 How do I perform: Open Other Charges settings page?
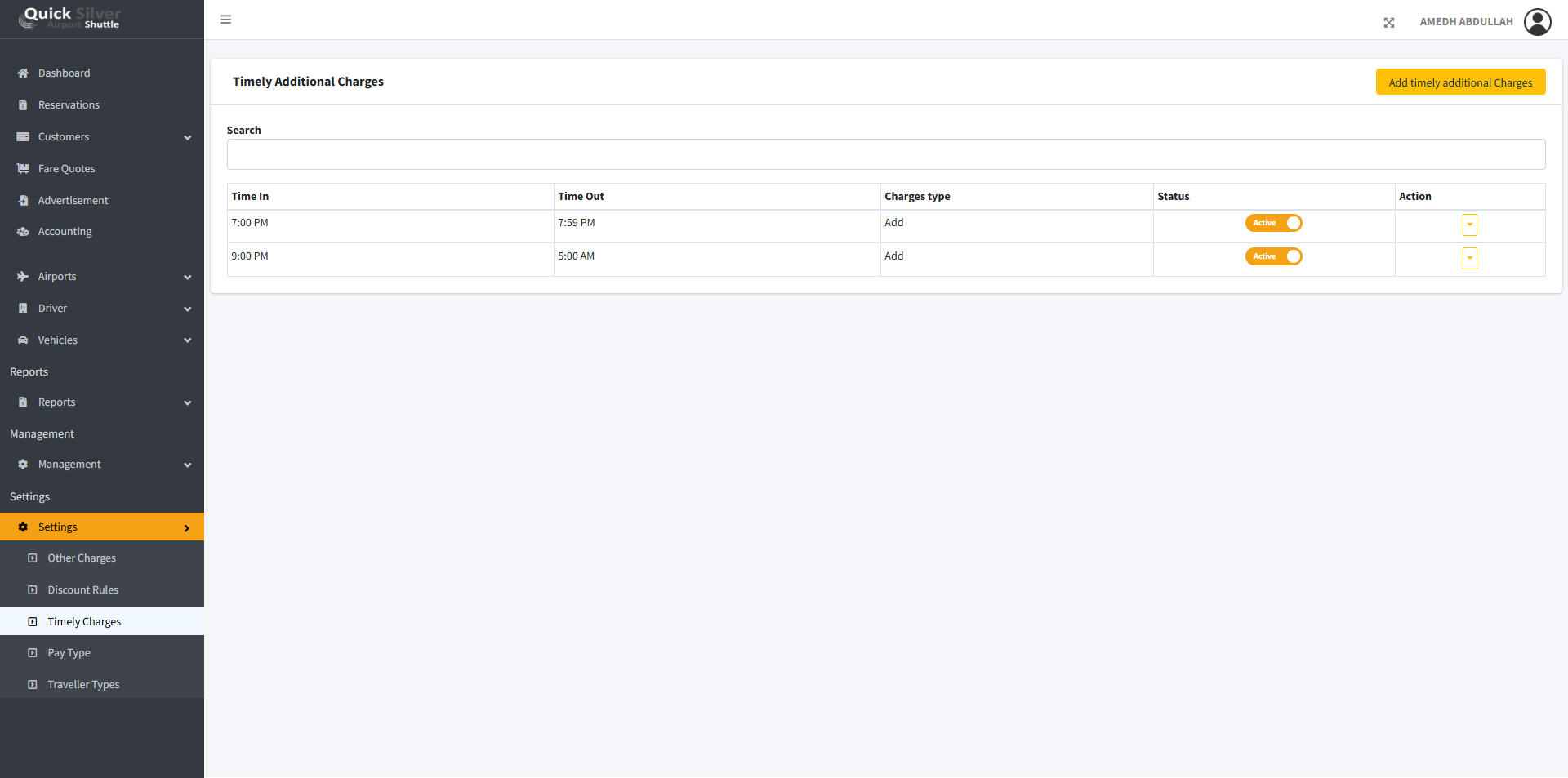coord(82,558)
